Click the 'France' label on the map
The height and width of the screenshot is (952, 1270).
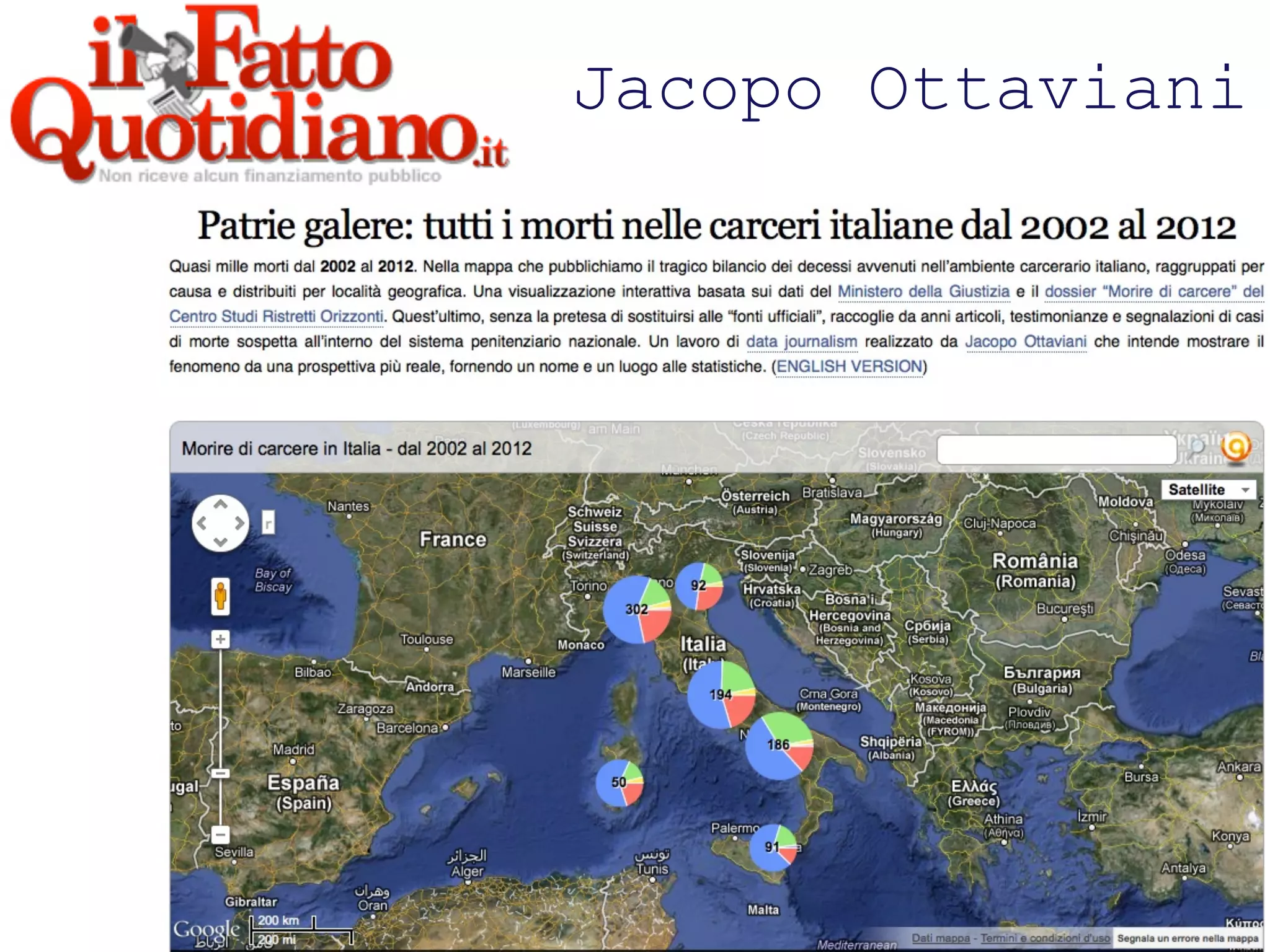pyautogui.click(x=453, y=539)
